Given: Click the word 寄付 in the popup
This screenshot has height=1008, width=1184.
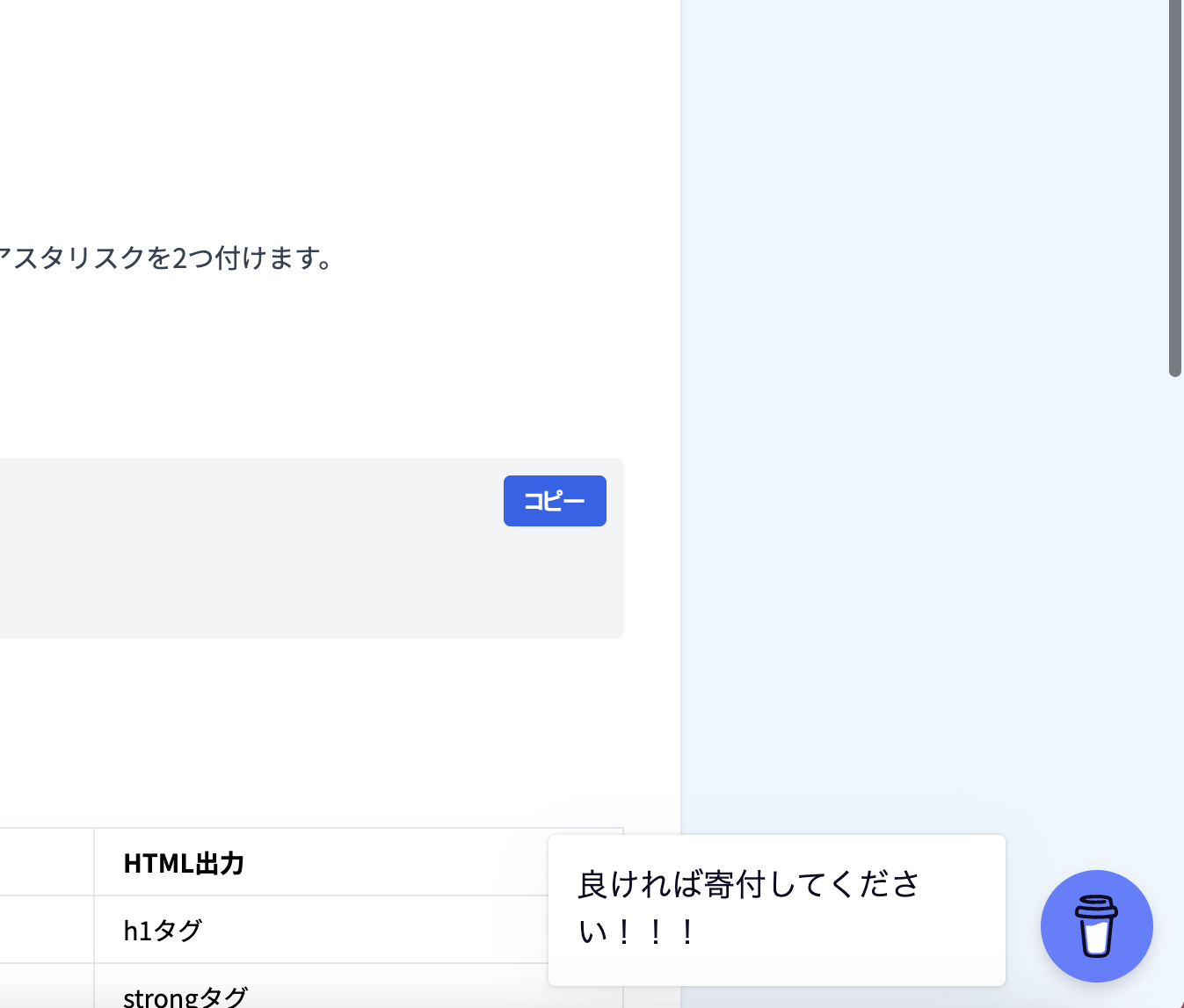Looking at the screenshot, I should pyautogui.click(x=736, y=885).
